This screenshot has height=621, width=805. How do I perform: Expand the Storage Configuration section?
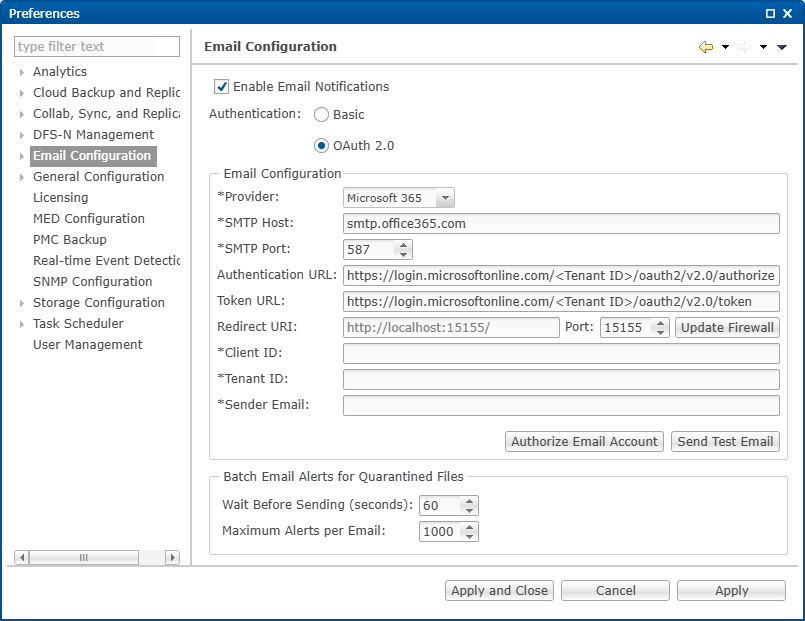[x=22, y=302]
